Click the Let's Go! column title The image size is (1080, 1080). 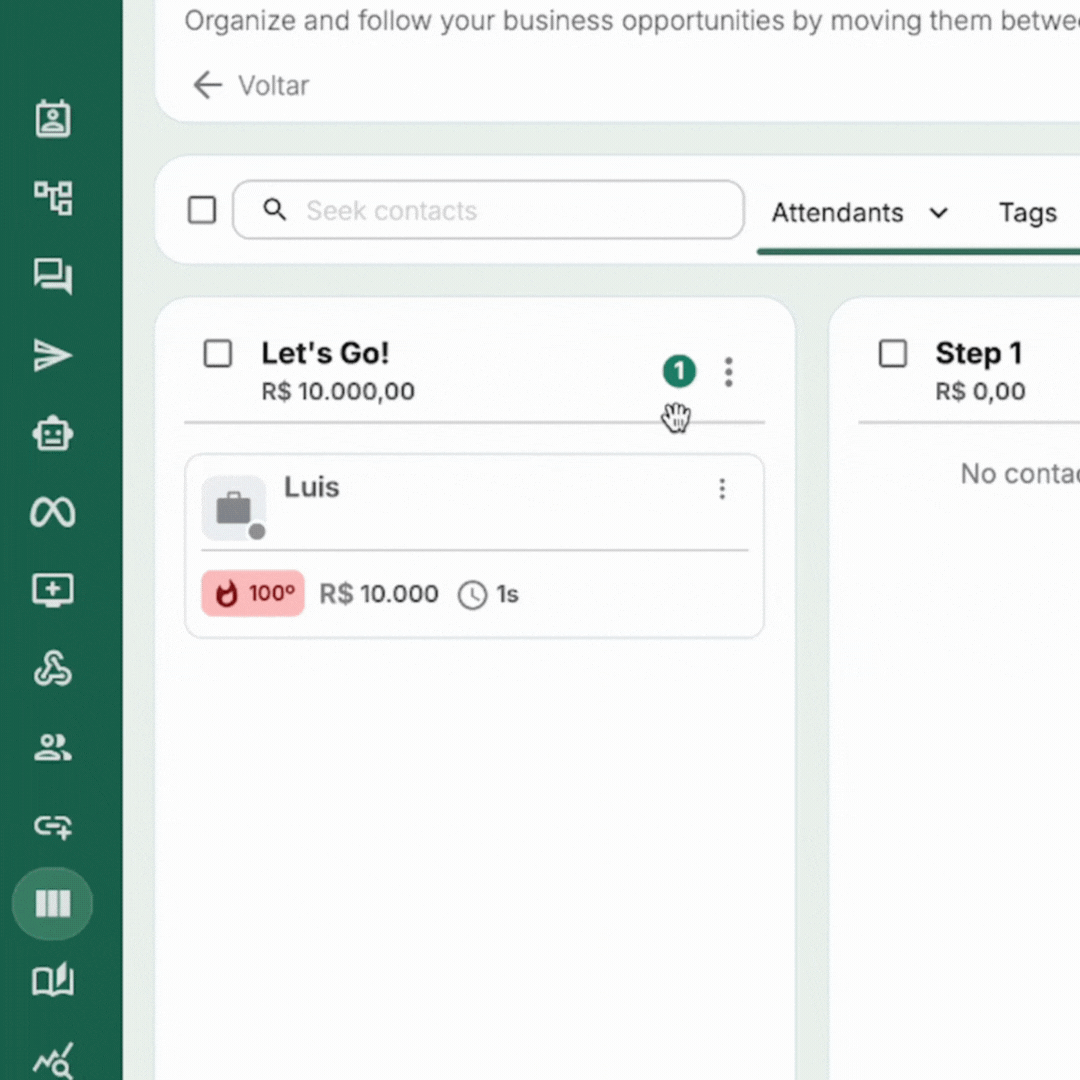click(x=325, y=353)
